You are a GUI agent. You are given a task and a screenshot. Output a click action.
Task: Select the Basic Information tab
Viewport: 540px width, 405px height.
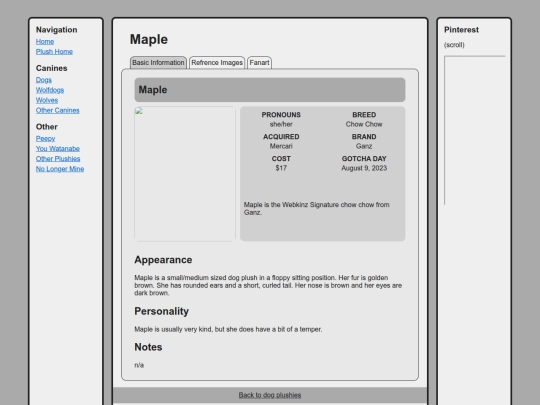pyautogui.click(x=158, y=63)
